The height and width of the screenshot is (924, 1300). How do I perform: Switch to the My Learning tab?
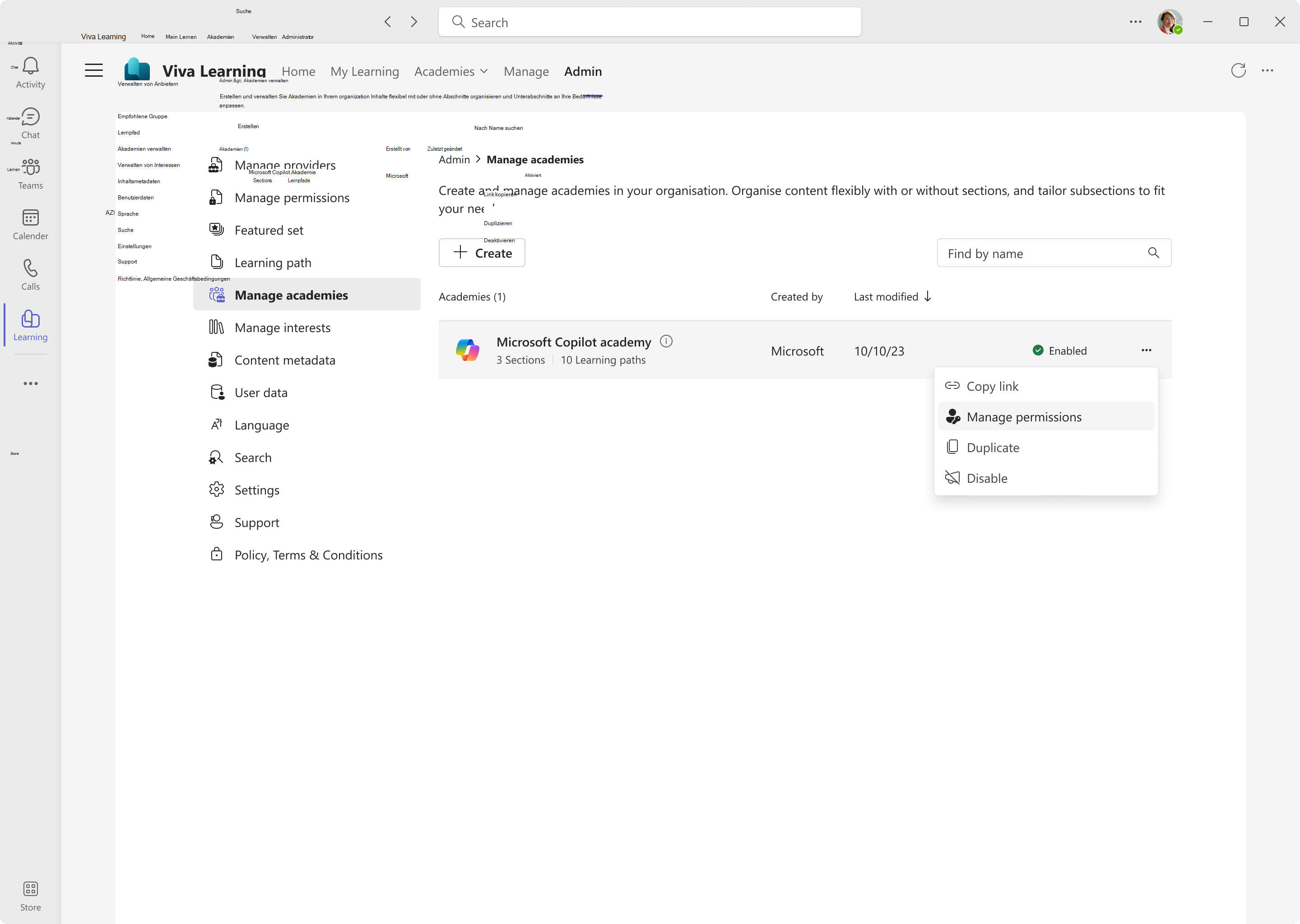tap(364, 71)
